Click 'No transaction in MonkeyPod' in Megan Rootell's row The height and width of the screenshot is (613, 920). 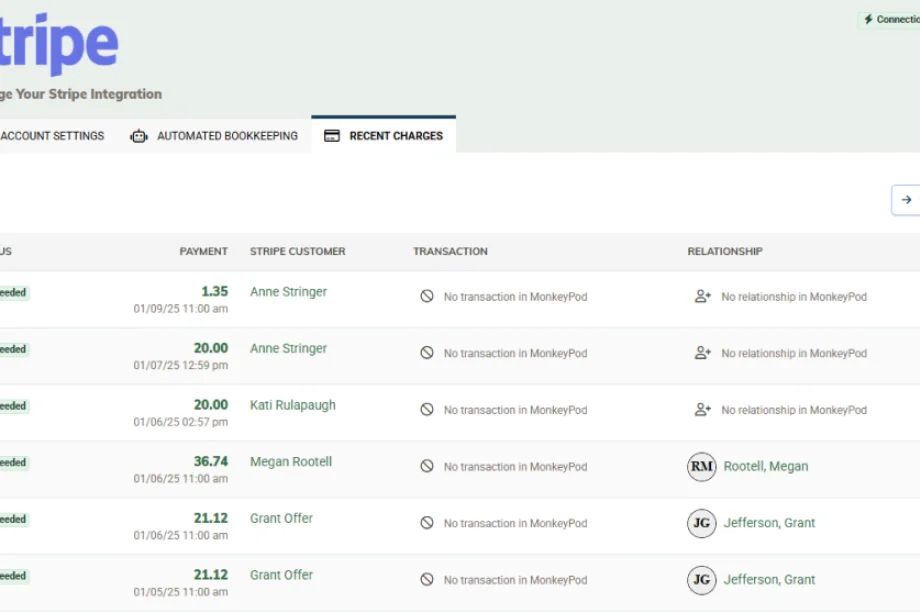[515, 467]
